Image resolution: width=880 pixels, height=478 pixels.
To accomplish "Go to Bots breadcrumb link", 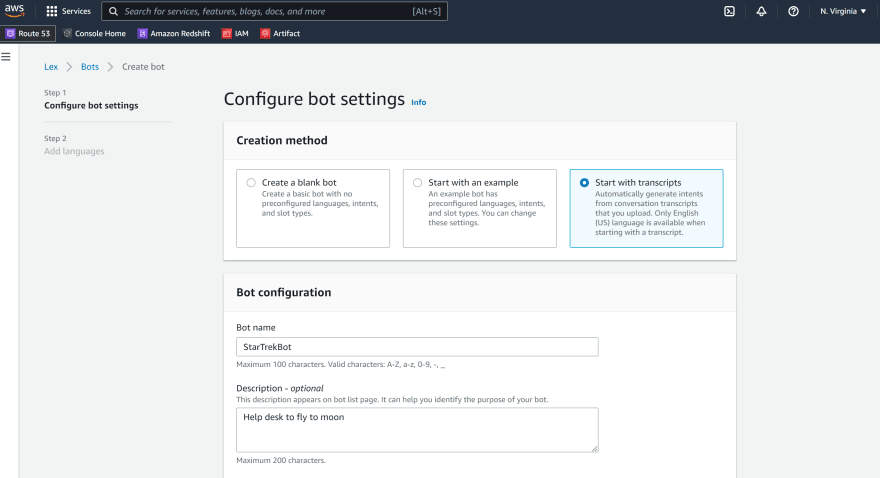I will point(90,67).
